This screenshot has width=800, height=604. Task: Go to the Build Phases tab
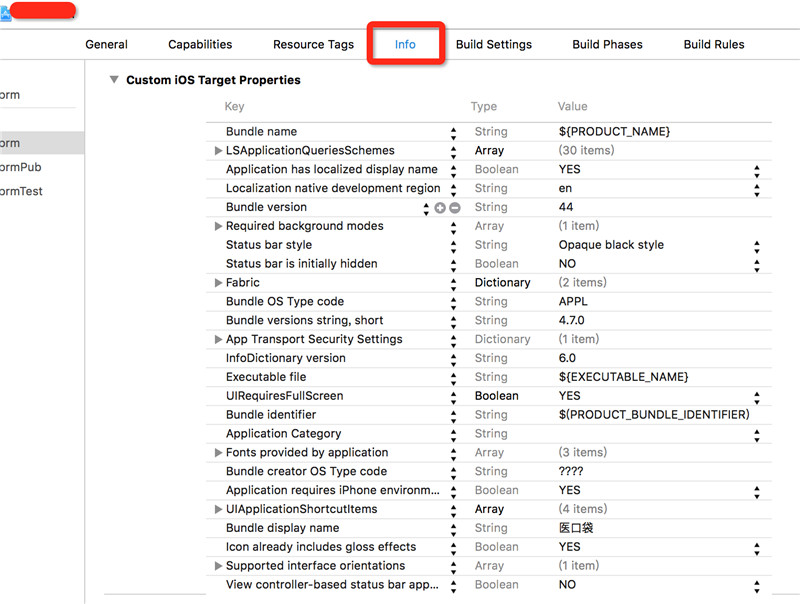[607, 44]
